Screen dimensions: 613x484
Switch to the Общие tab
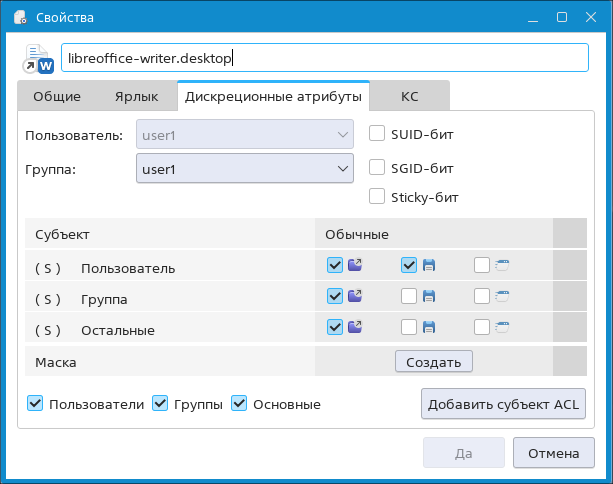pyautogui.click(x=57, y=97)
